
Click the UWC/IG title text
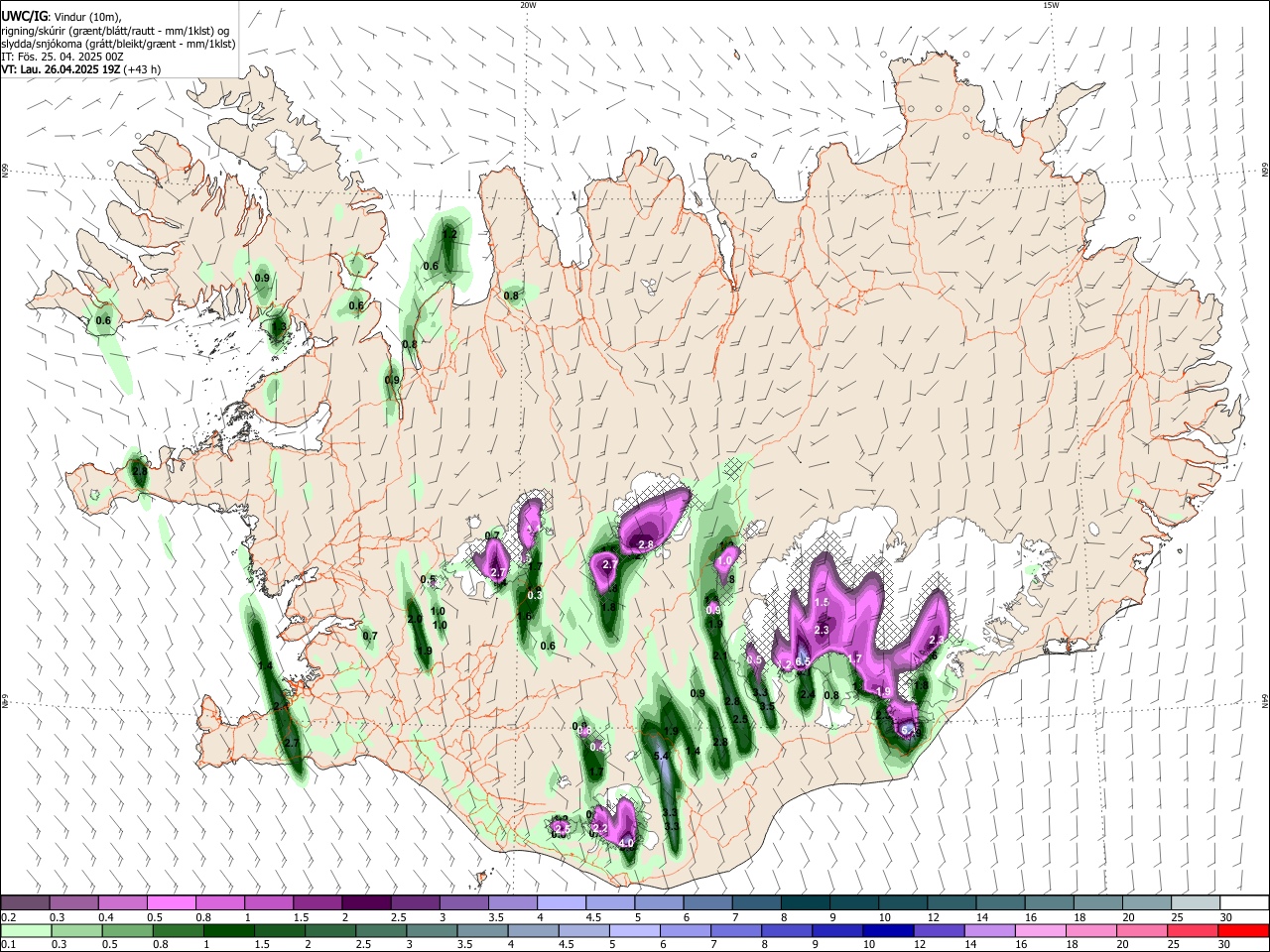coord(24,16)
